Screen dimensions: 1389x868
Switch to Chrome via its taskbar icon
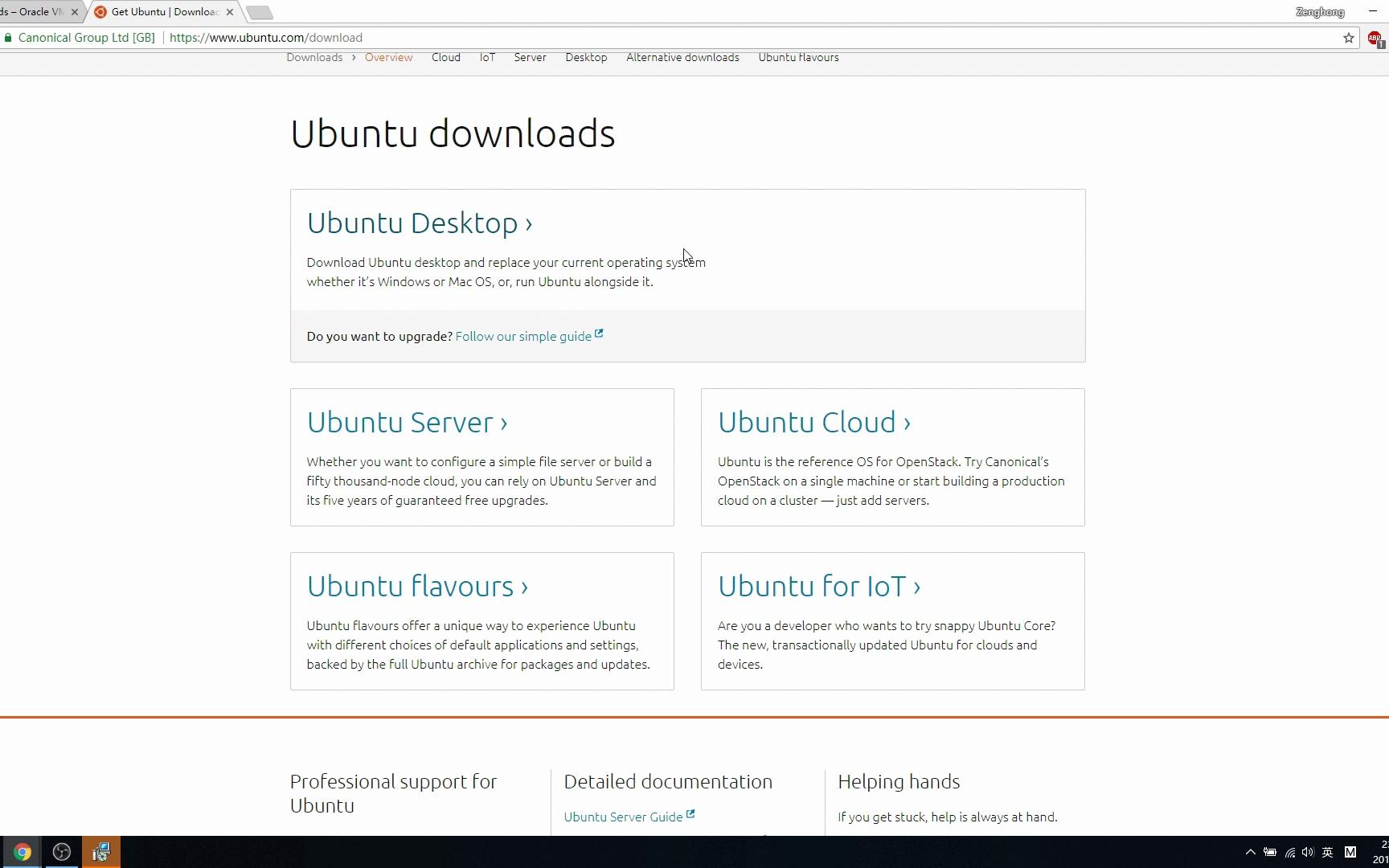[x=22, y=851]
